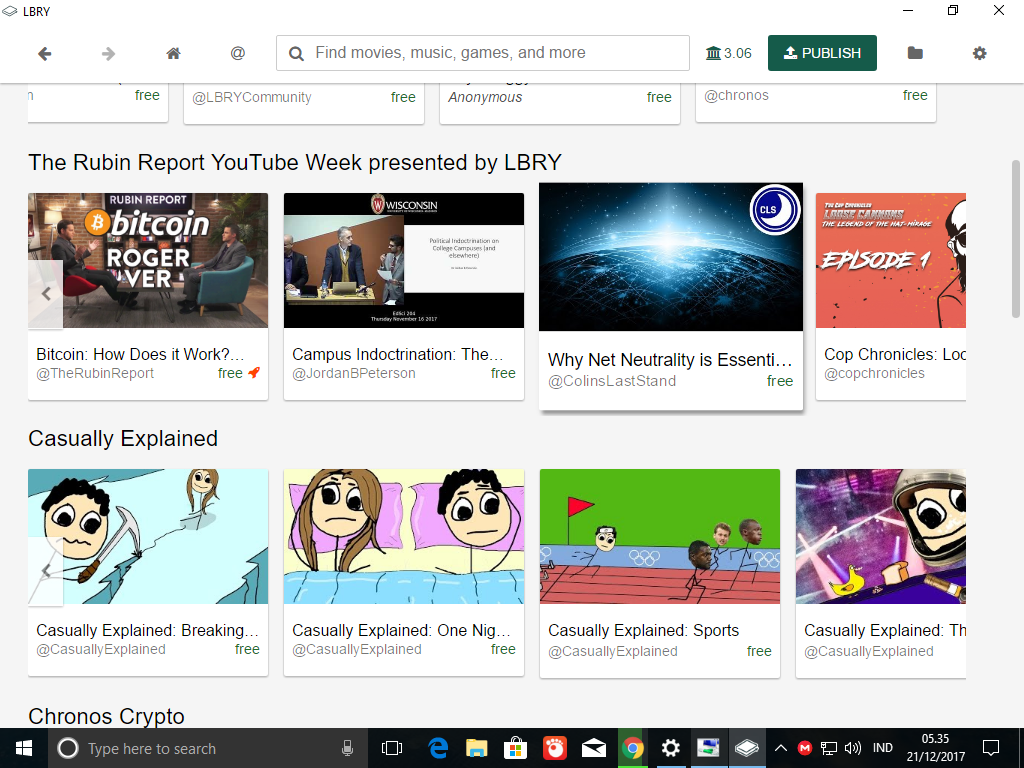This screenshot has width=1024, height=768.
Task: Open the Wisconsin campus lecture thumbnail
Action: pyautogui.click(x=404, y=261)
